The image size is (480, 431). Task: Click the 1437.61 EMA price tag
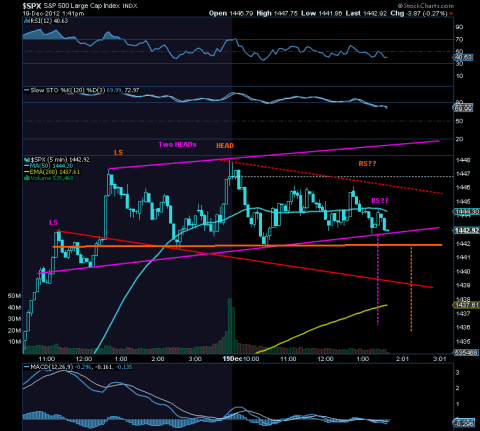pos(467,305)
